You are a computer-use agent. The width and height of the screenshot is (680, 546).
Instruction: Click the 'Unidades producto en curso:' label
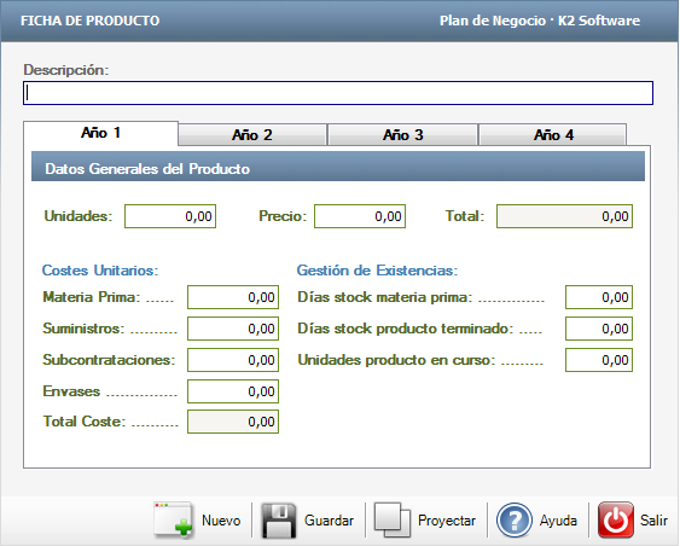tap(396, 360)
